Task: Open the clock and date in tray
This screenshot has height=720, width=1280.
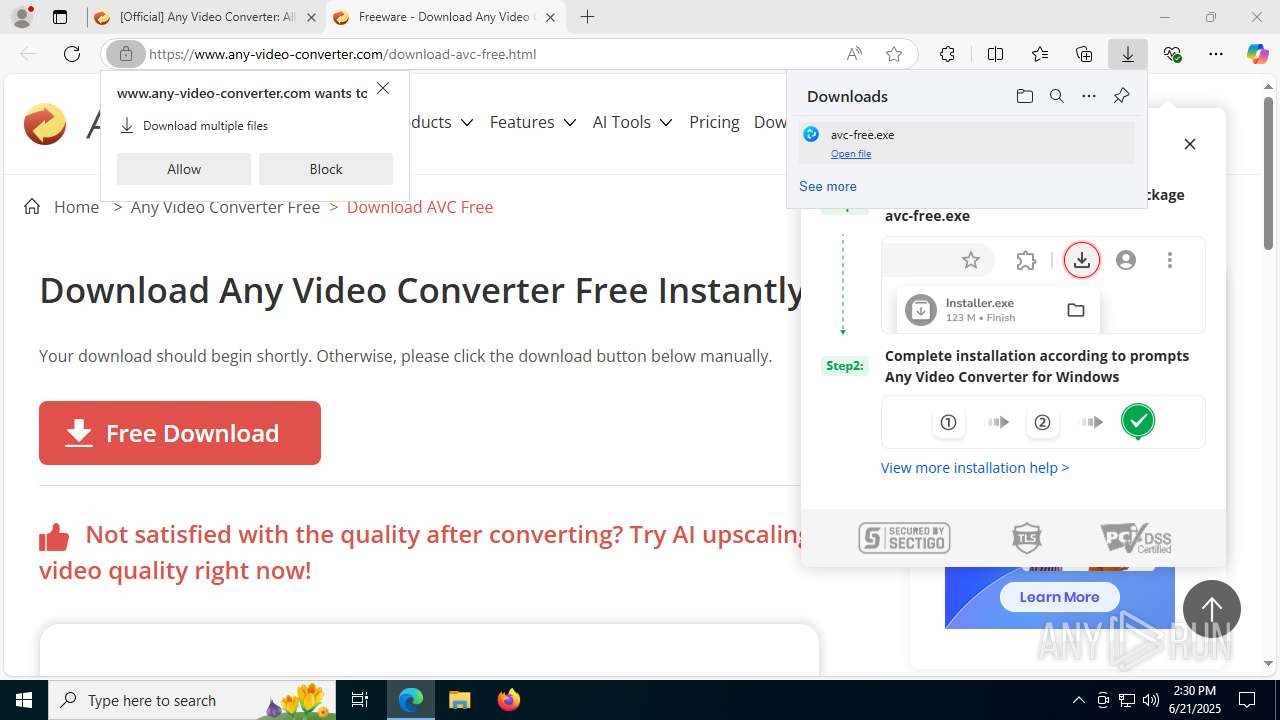Action: (x=1194, y=700)
